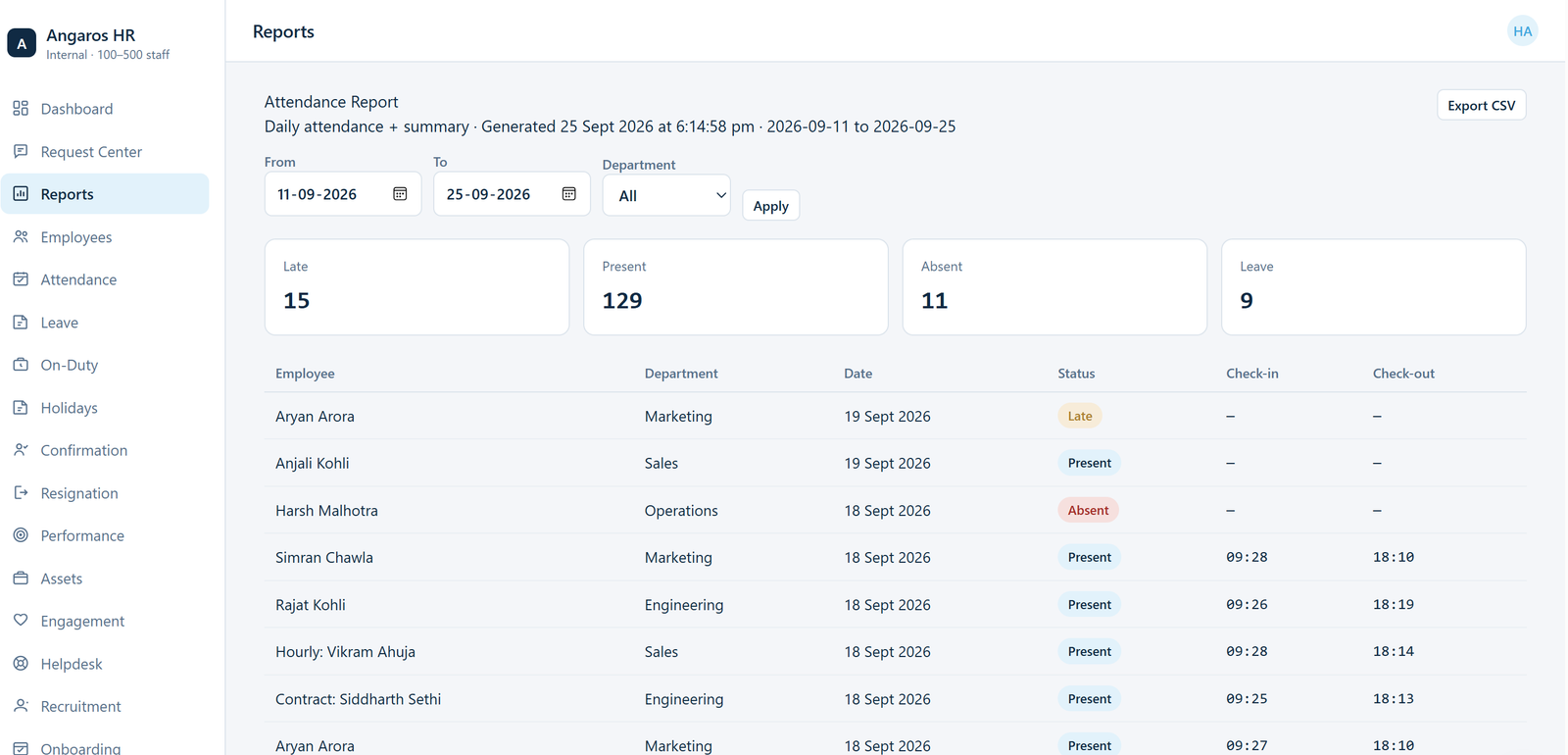Select the Employees menu item
The width and height of the screenshot is (1568, 755).
point(105,236)
